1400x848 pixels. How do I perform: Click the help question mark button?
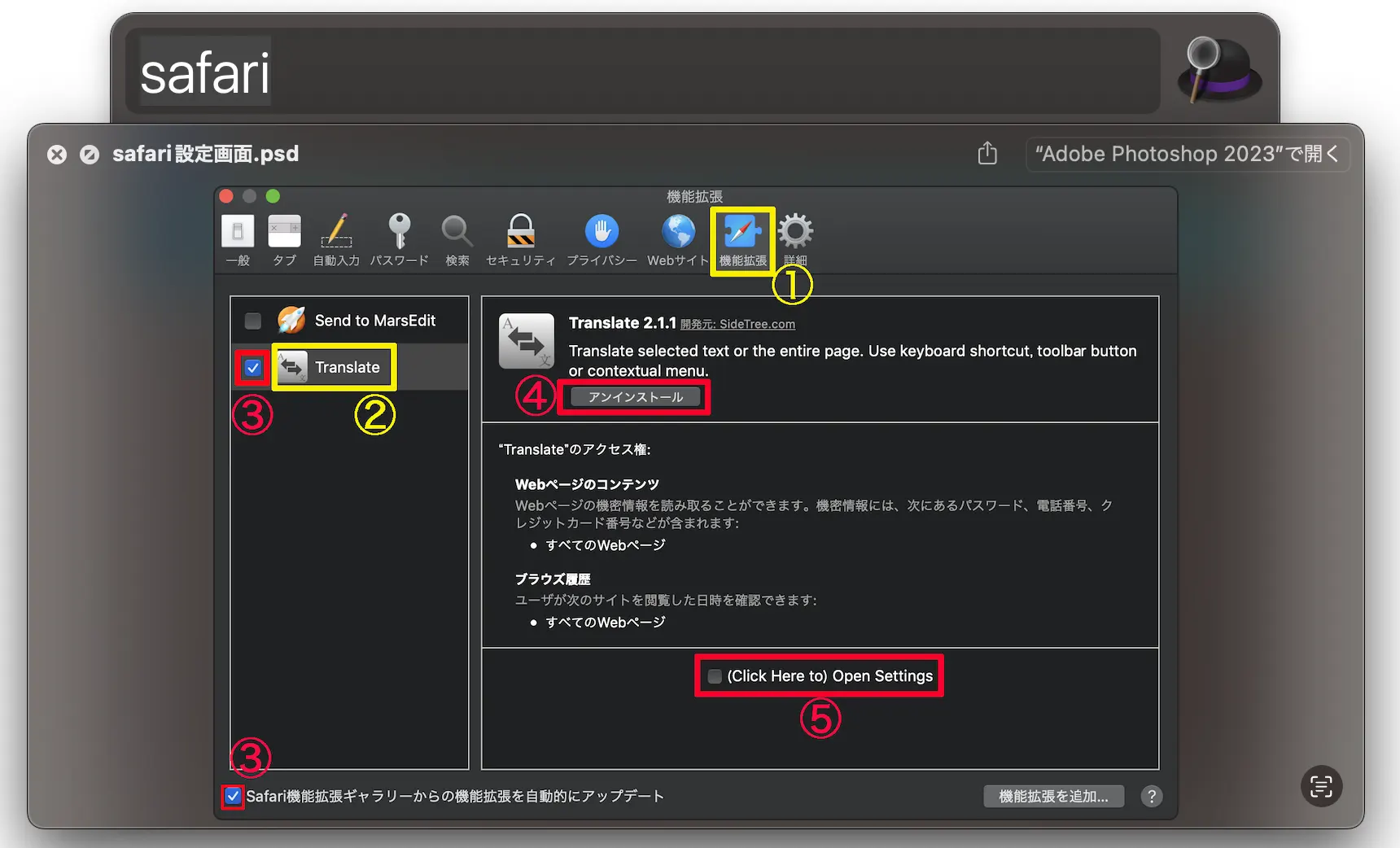click(x=1151, y=796)
